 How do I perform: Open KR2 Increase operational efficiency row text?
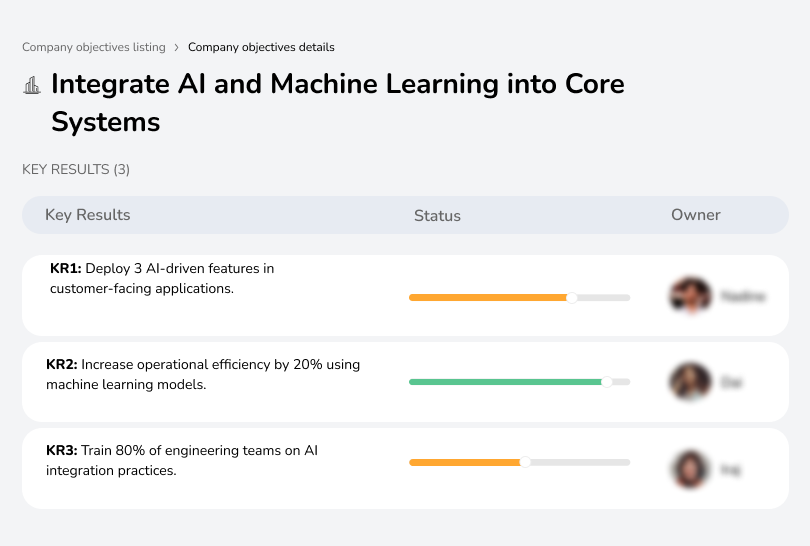click(x=203, y=375)
